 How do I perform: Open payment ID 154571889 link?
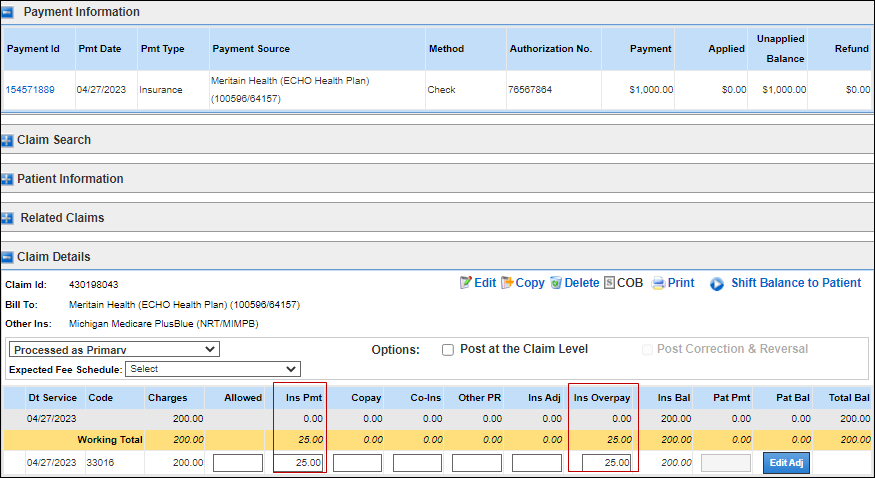30,90
